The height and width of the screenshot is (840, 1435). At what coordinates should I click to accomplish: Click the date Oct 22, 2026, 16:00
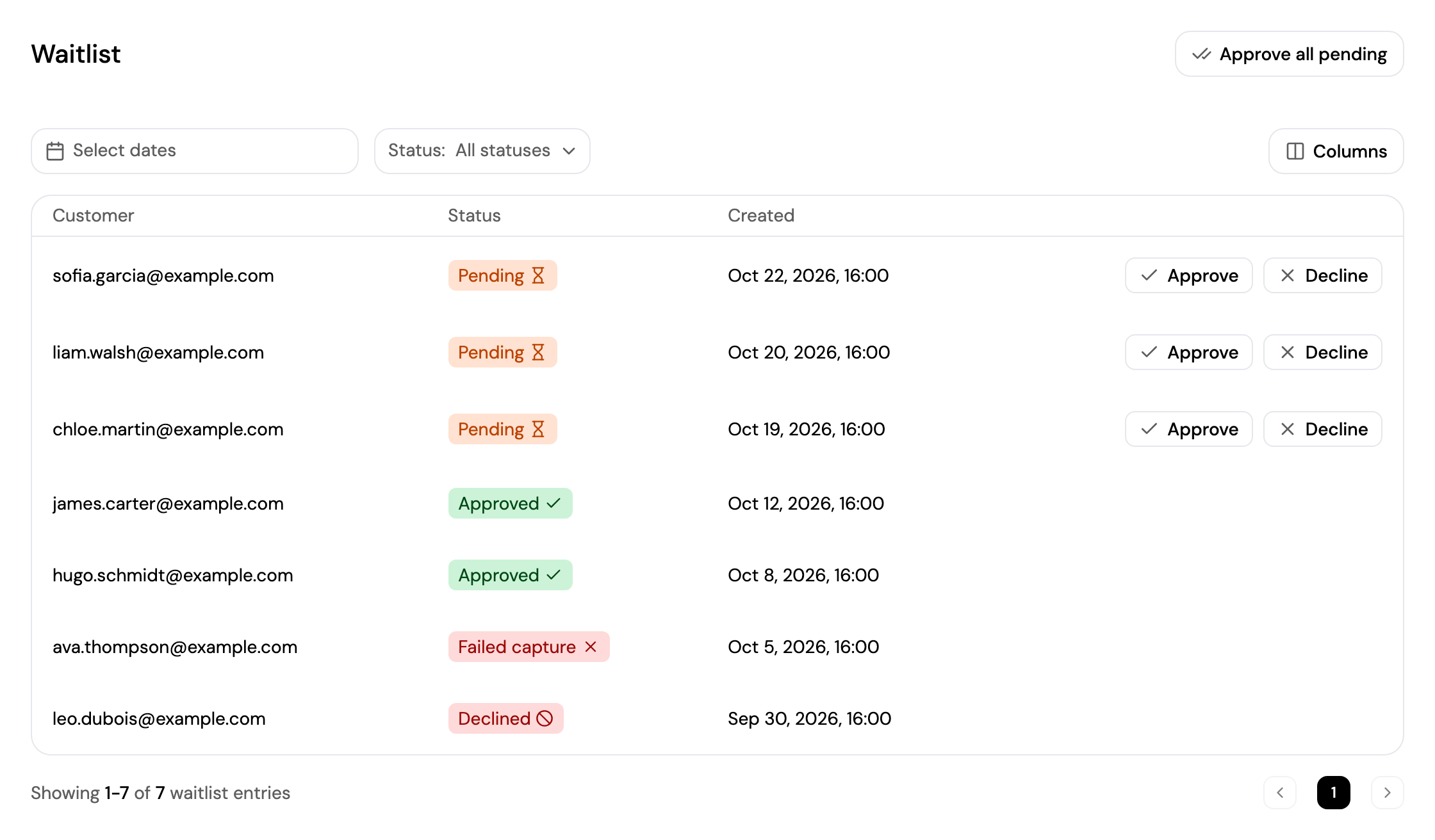tap(808, 276)
